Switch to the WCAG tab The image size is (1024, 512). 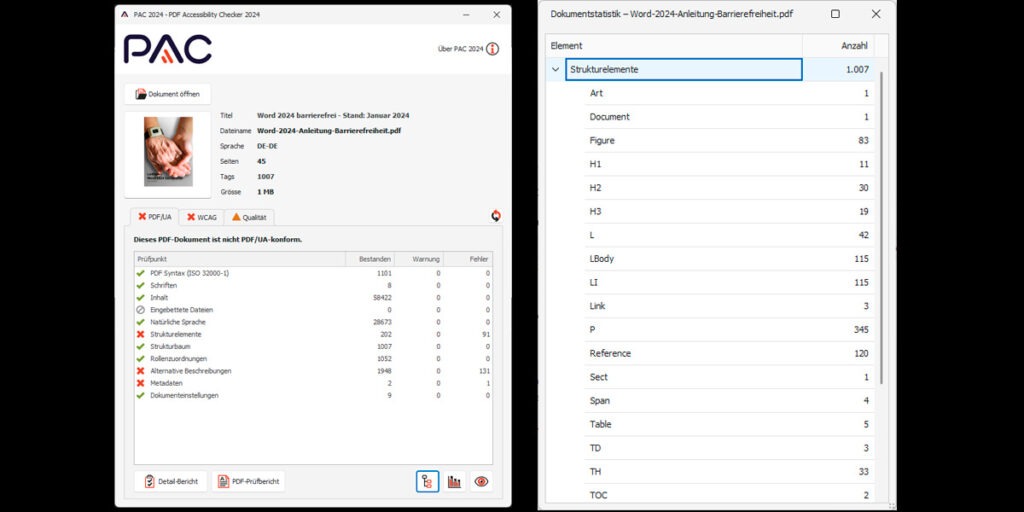tap(201, 217)
